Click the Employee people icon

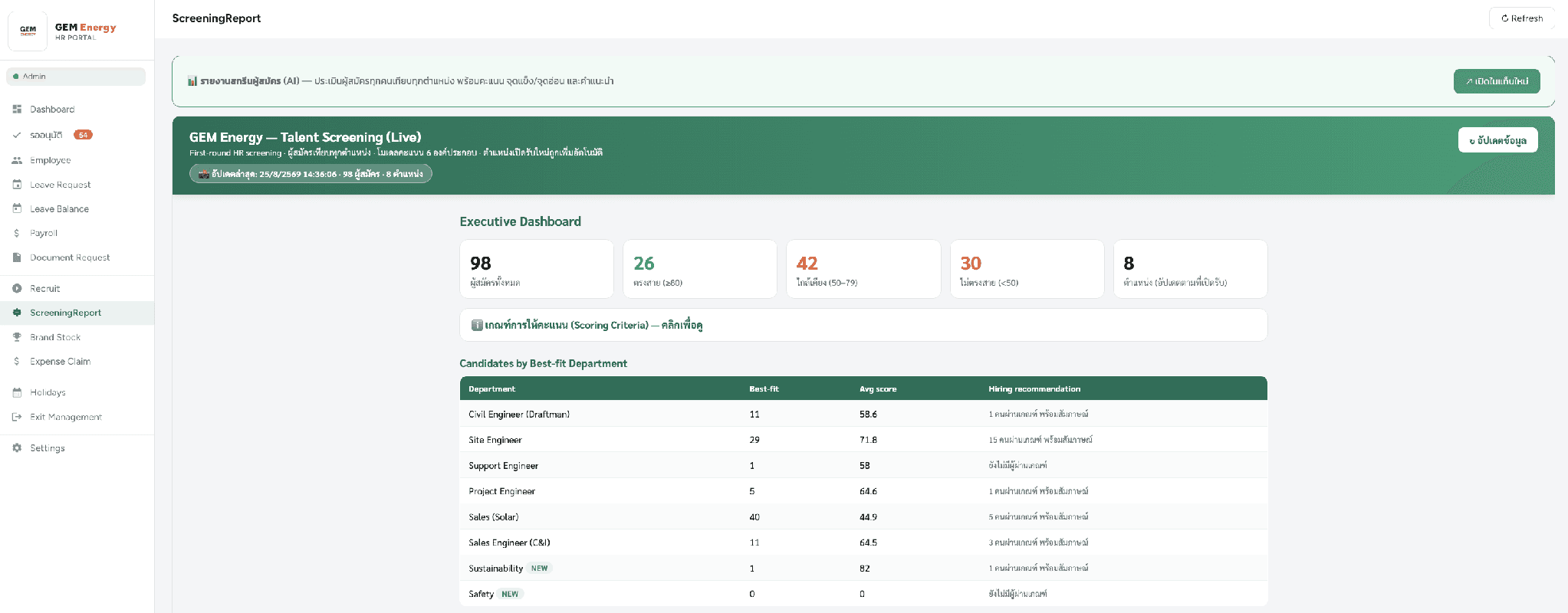coord(17,160)
